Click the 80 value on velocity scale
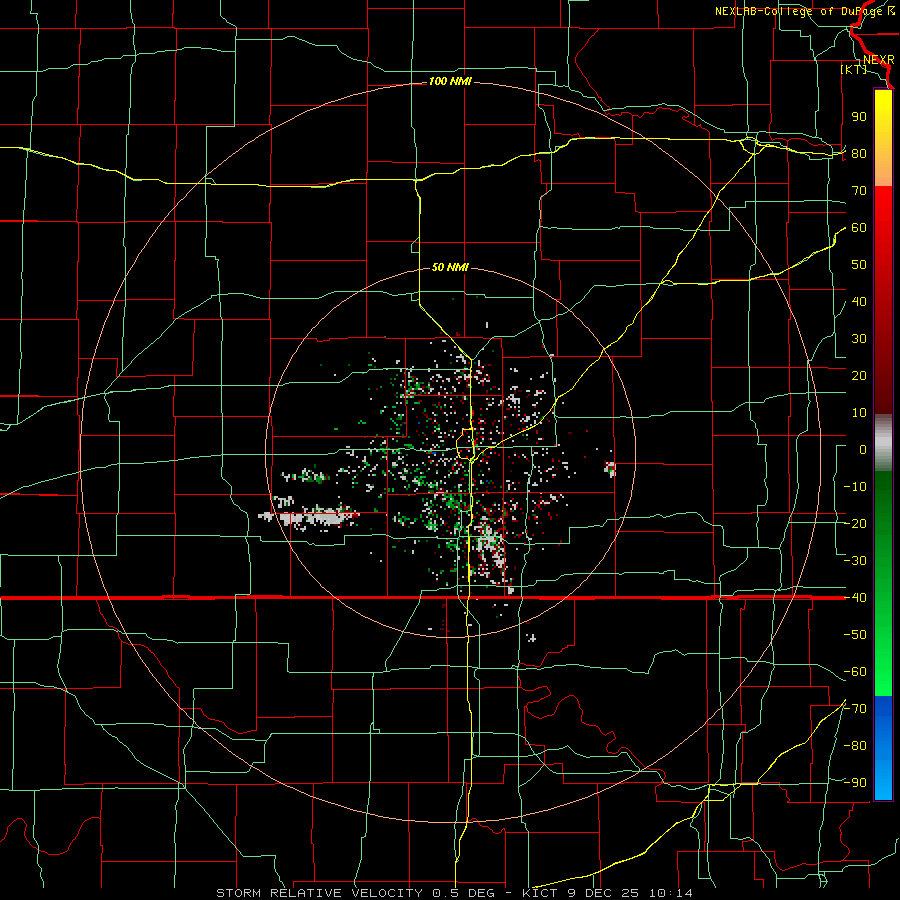 pyautogui.click(x=859, y=154)
